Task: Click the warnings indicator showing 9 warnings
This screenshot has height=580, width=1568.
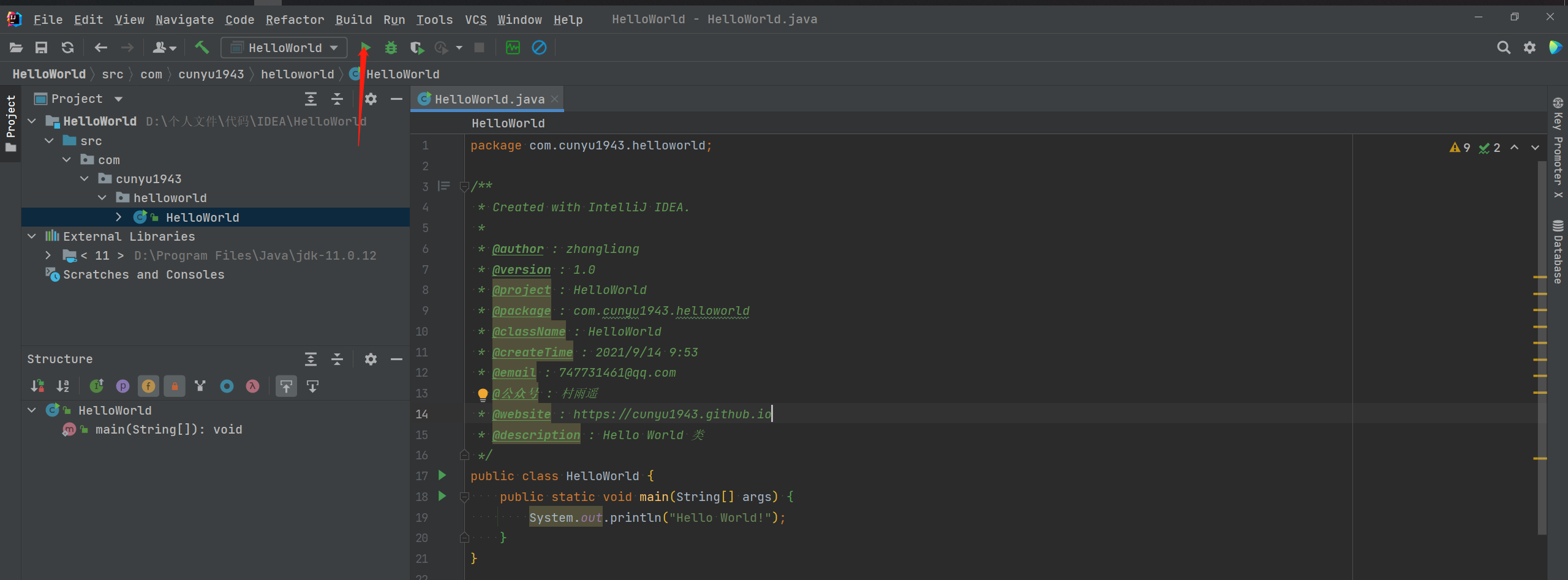Action: click(1460, 148)
